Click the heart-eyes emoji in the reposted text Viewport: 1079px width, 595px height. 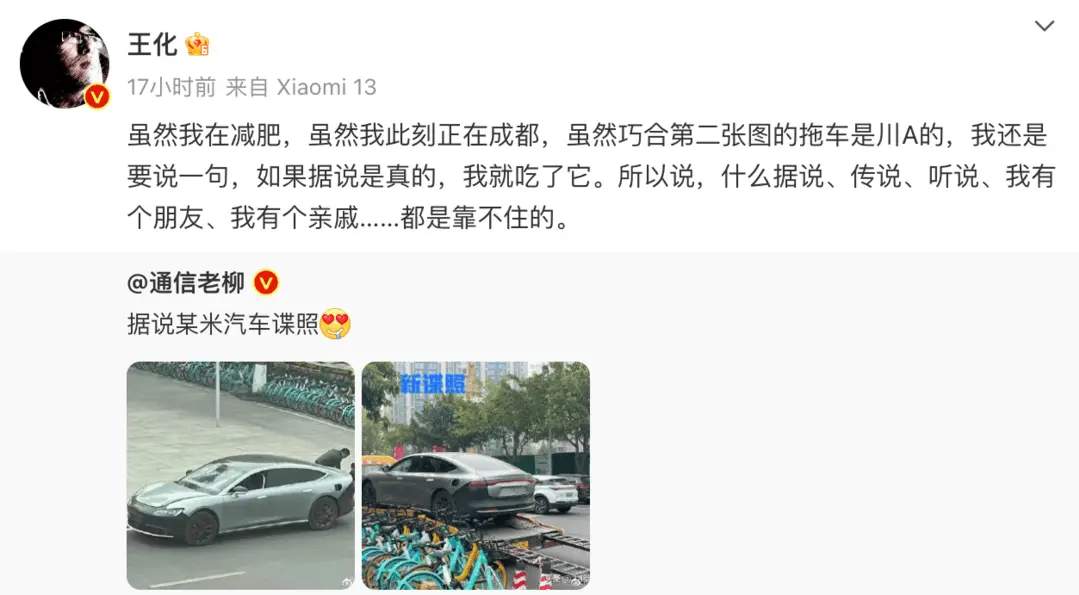tap(335, 323)
